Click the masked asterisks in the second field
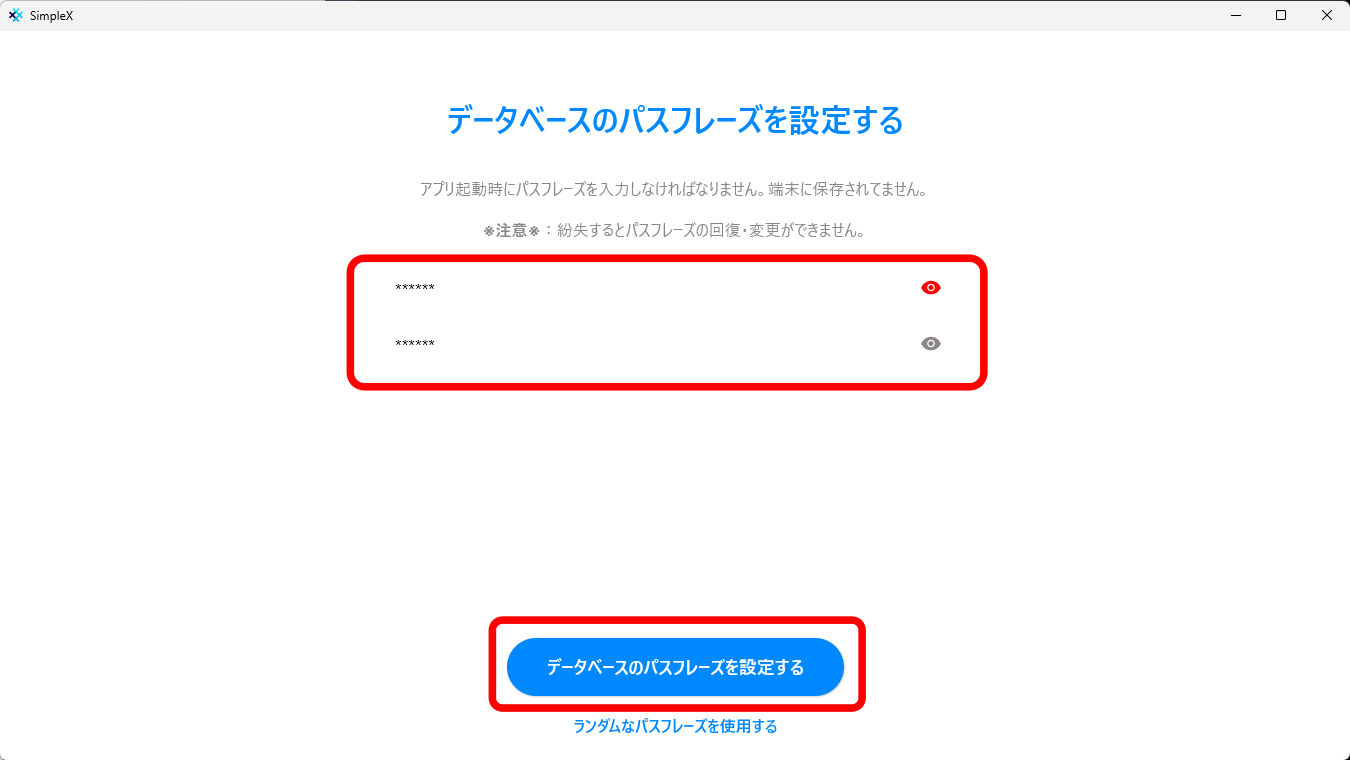 [x=415, y=344]
